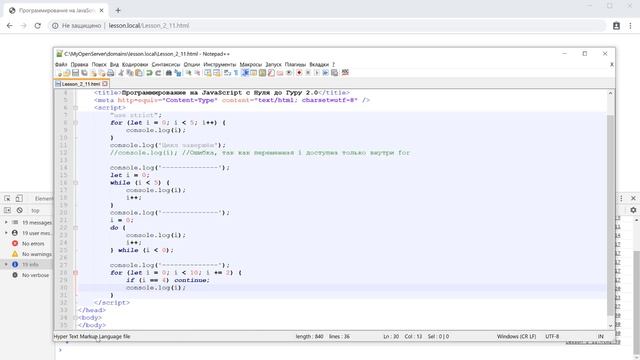Click the editor scrollbar down arrow
The height and width of the screenshot is (360, 640).
point(611,326)
